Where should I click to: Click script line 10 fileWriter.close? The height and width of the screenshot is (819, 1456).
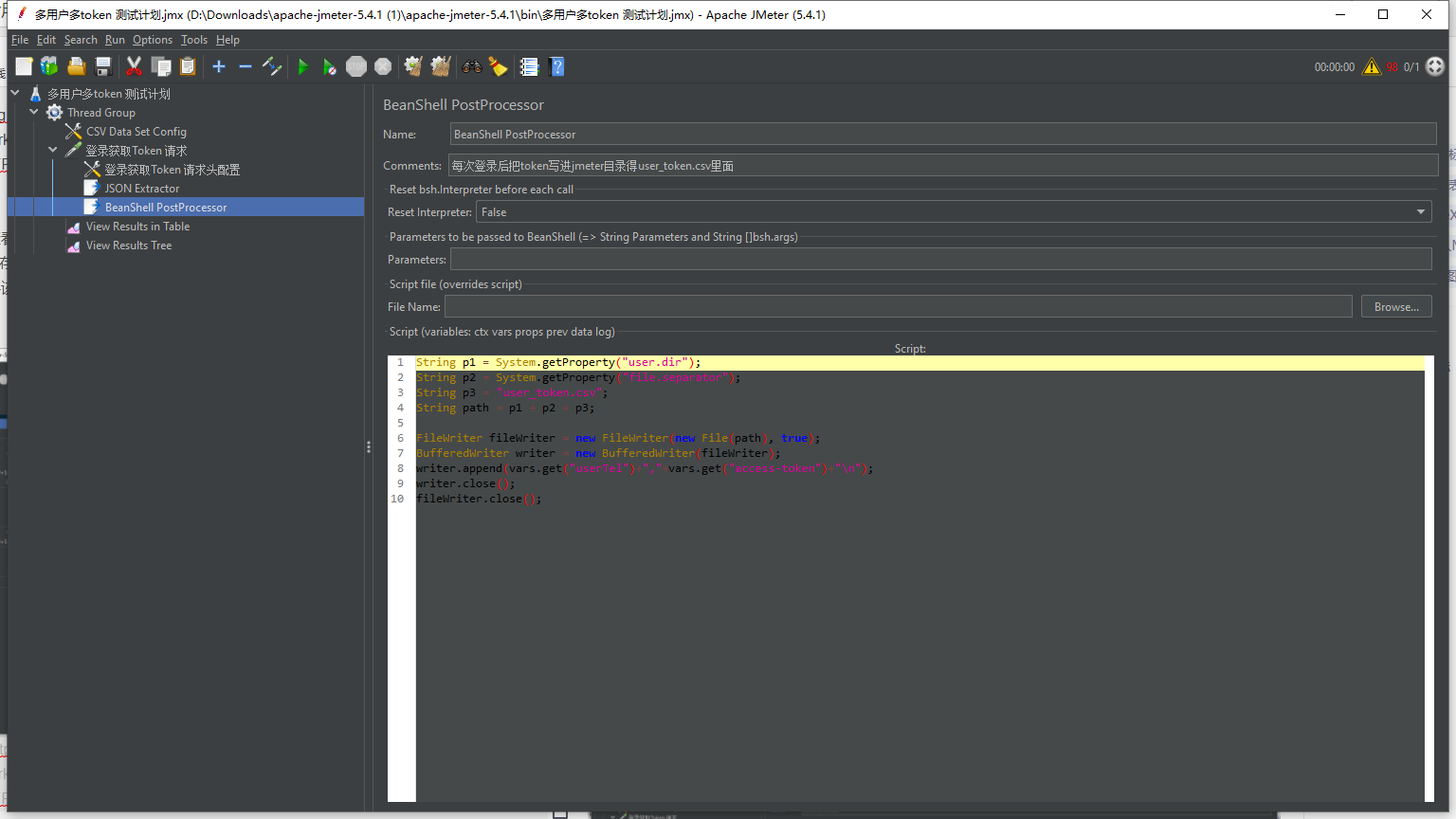(x=479, y=499)
